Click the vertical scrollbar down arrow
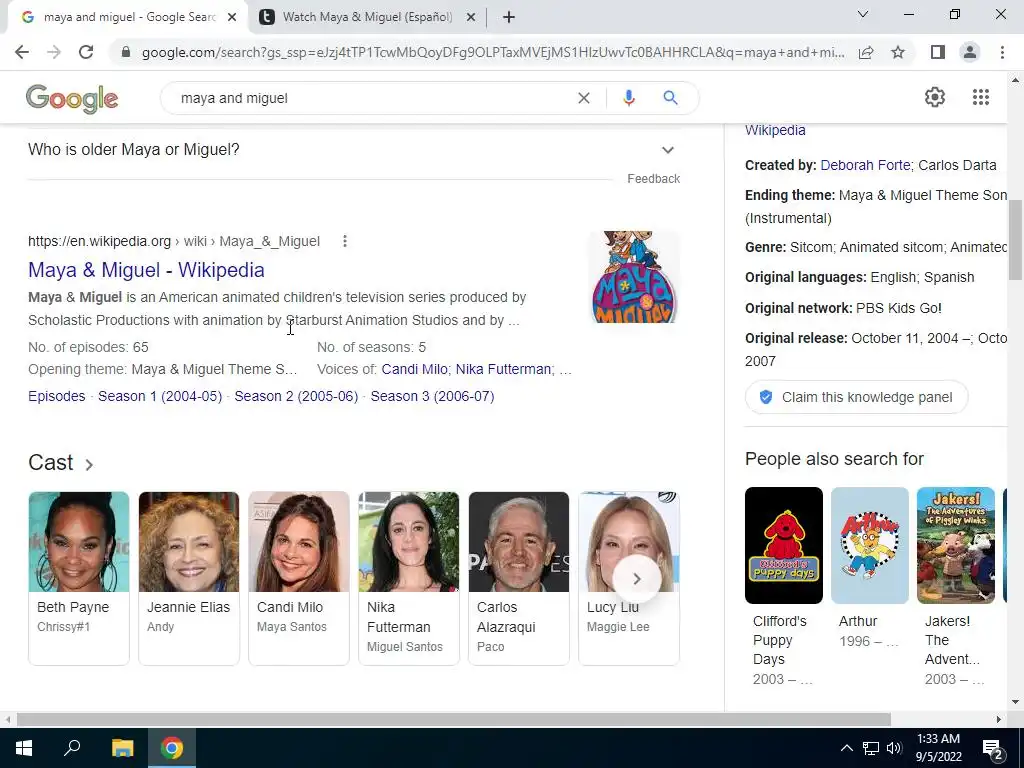The image size is (1024, 768). pos(1015,702)
